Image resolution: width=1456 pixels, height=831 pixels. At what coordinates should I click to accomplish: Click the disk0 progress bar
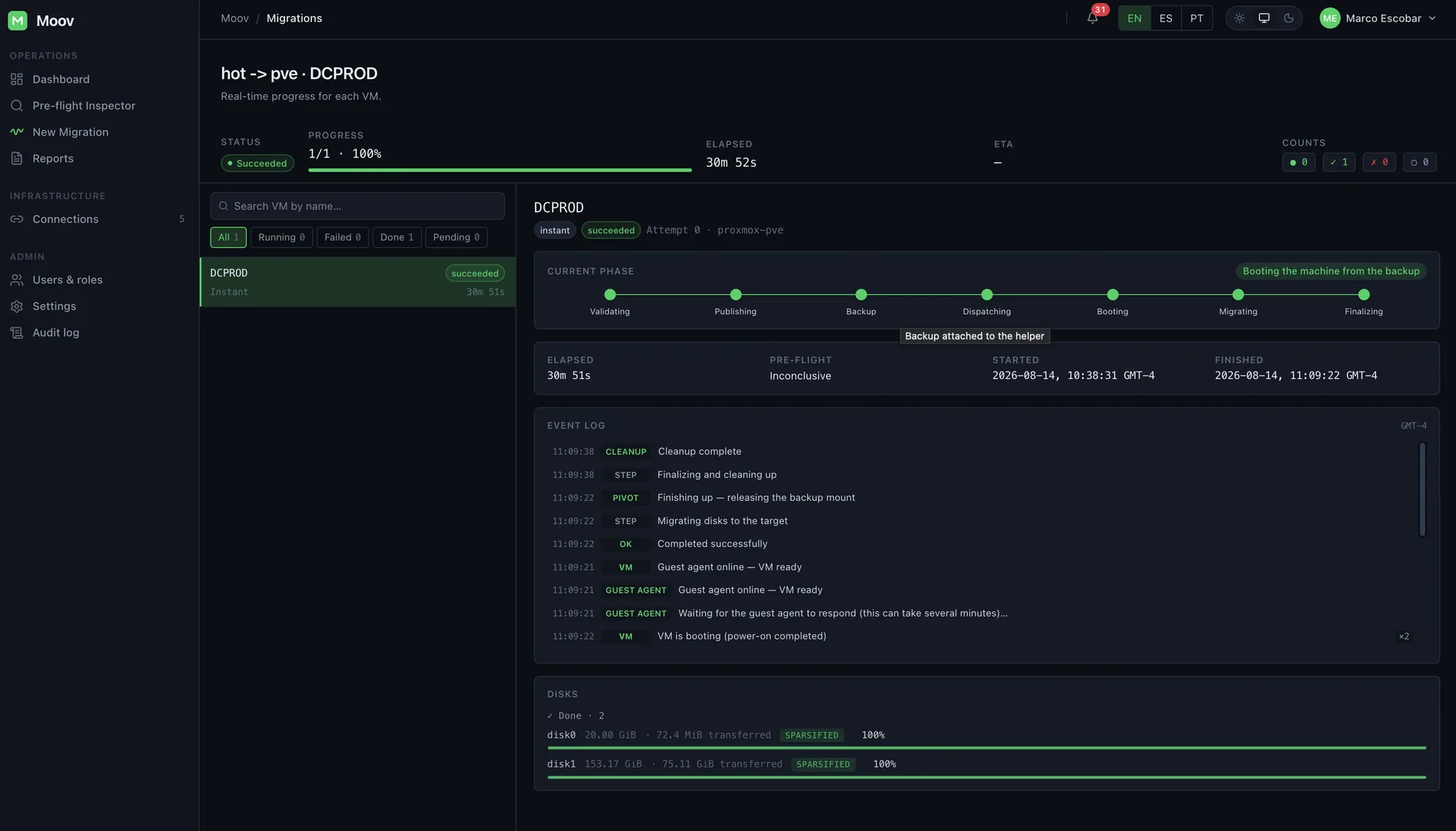click(986, 748)
